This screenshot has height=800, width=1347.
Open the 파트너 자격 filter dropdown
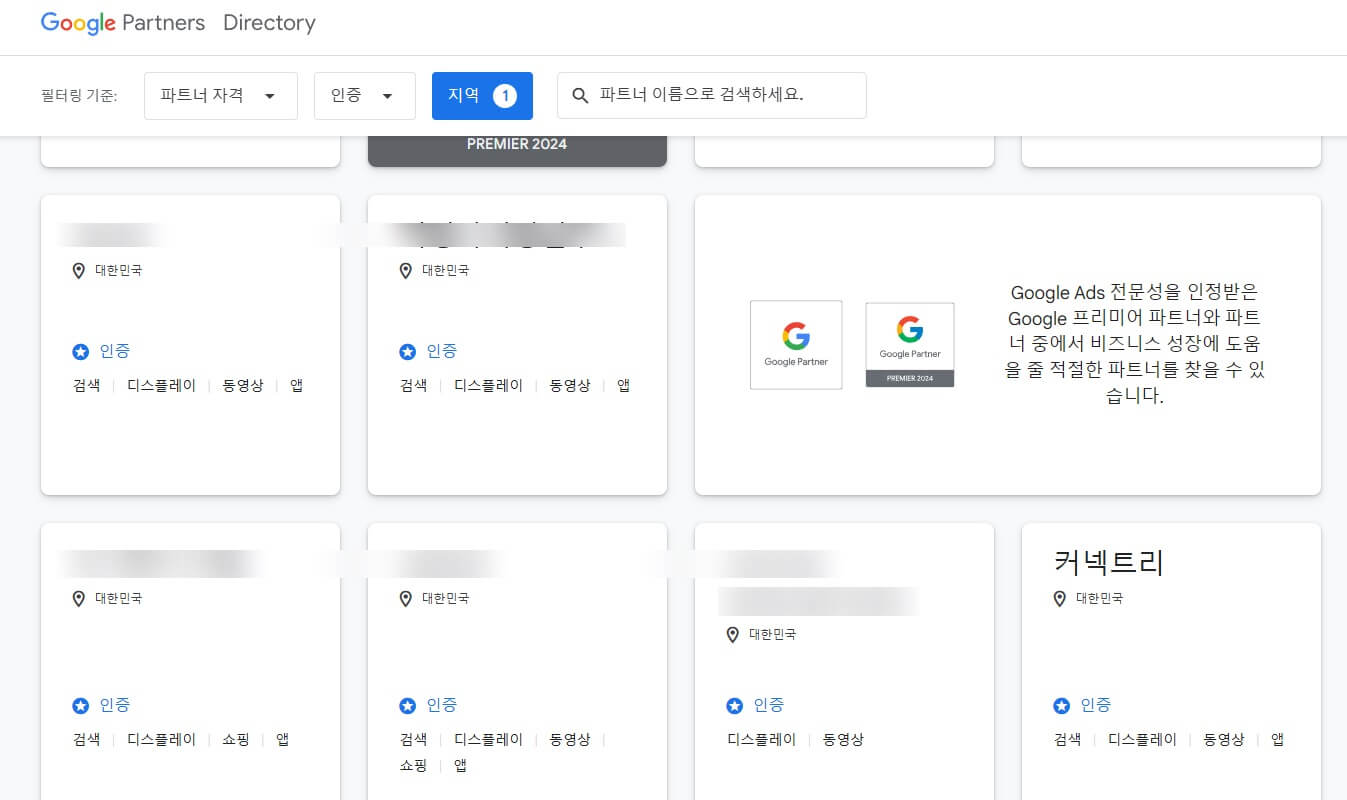click(221, 96)
